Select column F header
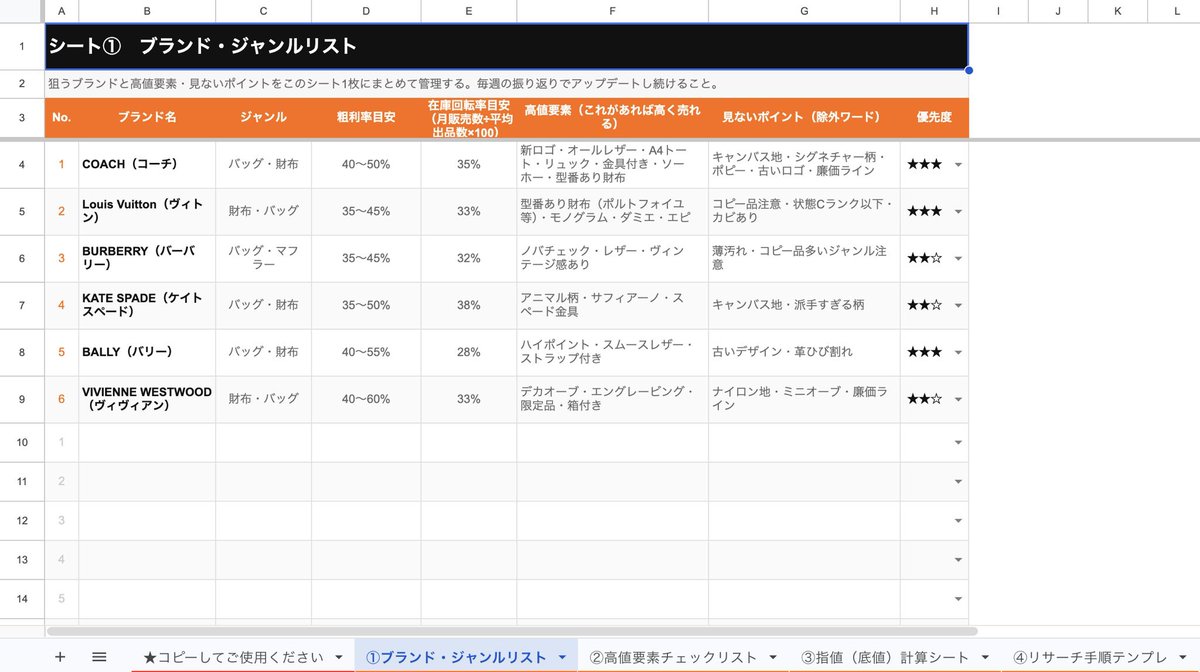Viewport: 1200px width, 672px height. point(612,11)
